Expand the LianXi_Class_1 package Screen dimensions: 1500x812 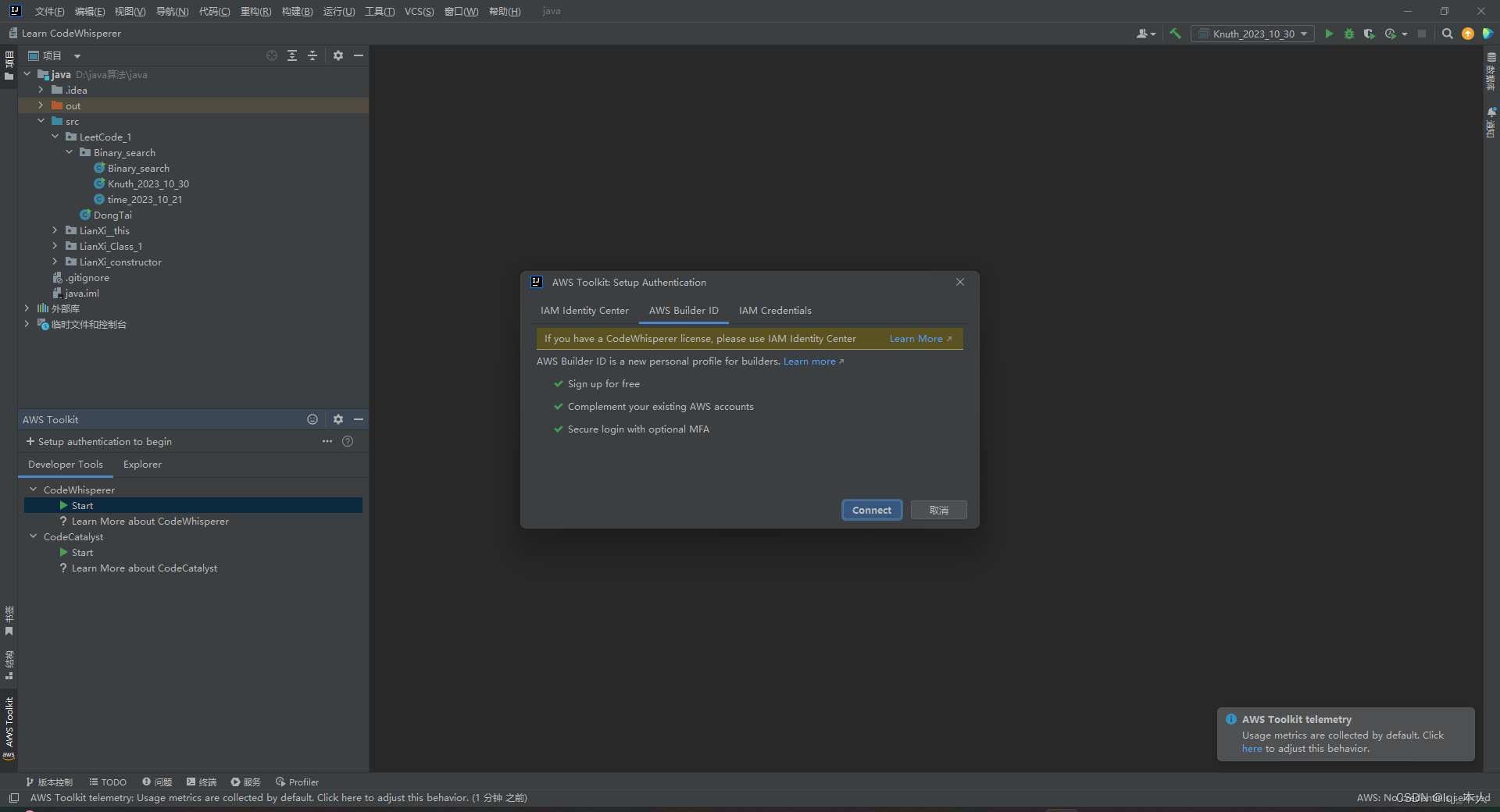[55, 246]
